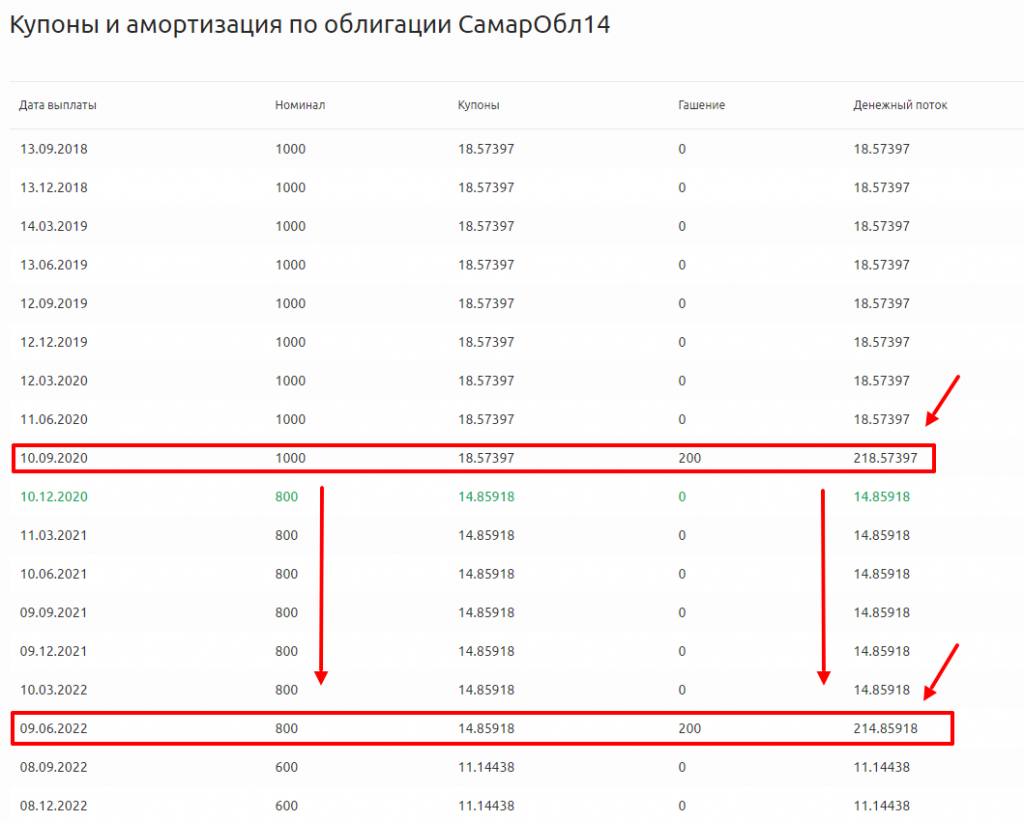Select the 08.12.2022 payment date cell
1024x822 pixels.
54,805
